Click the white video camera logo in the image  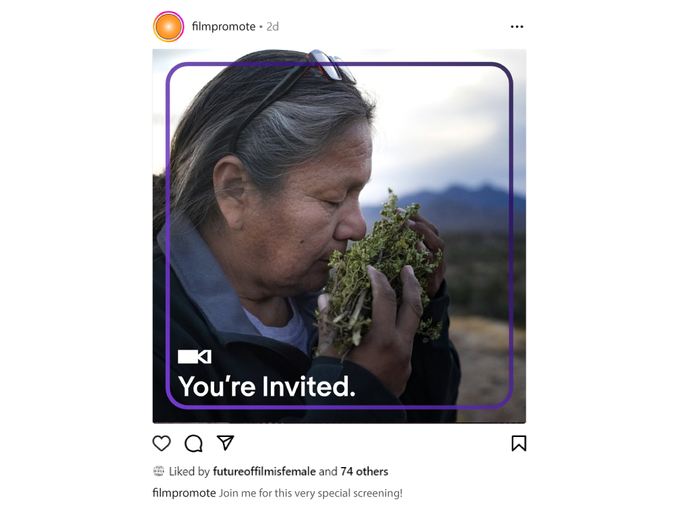point(194,357)
